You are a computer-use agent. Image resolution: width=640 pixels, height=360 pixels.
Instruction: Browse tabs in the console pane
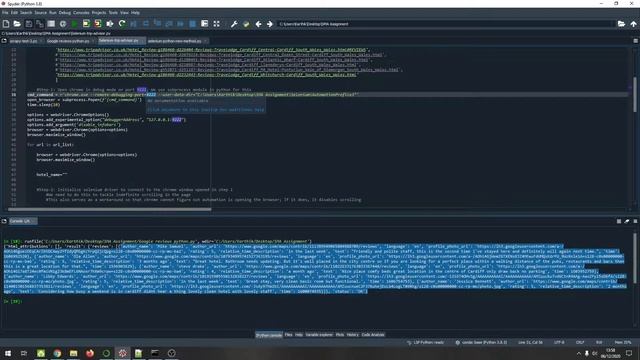pyautogui.click(x=4, y=221)
